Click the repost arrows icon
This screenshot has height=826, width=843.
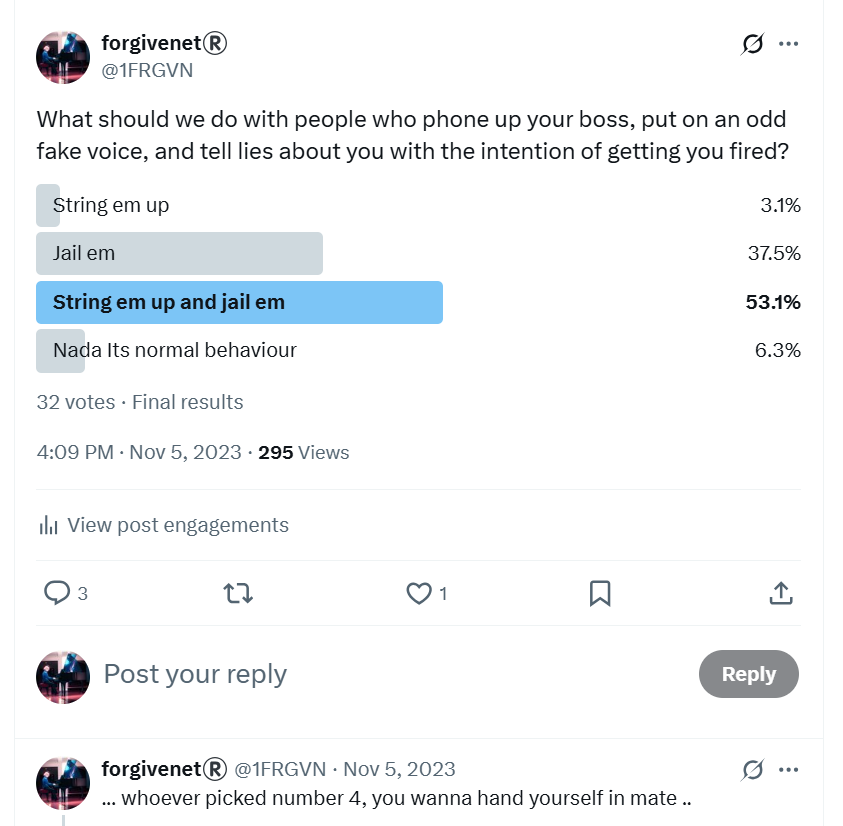click(238, 593)
